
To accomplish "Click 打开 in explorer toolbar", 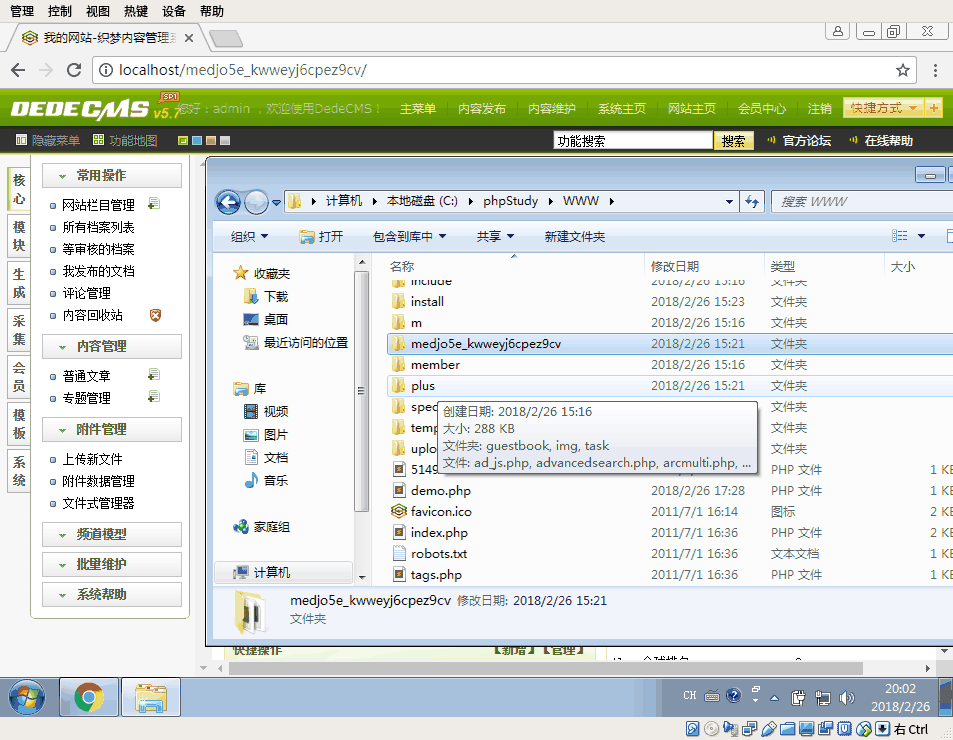I will [322, 236].
